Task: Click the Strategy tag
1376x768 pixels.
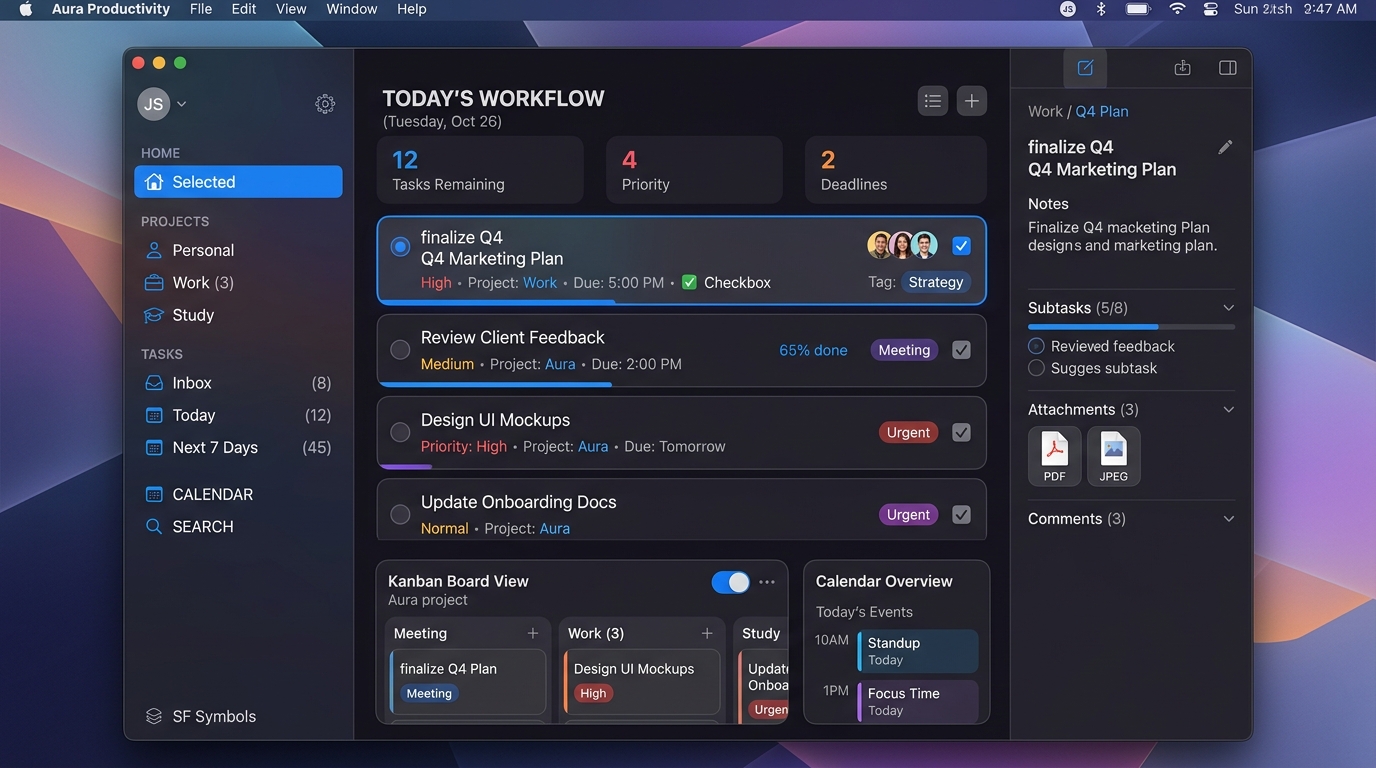Action: (936, 282)
